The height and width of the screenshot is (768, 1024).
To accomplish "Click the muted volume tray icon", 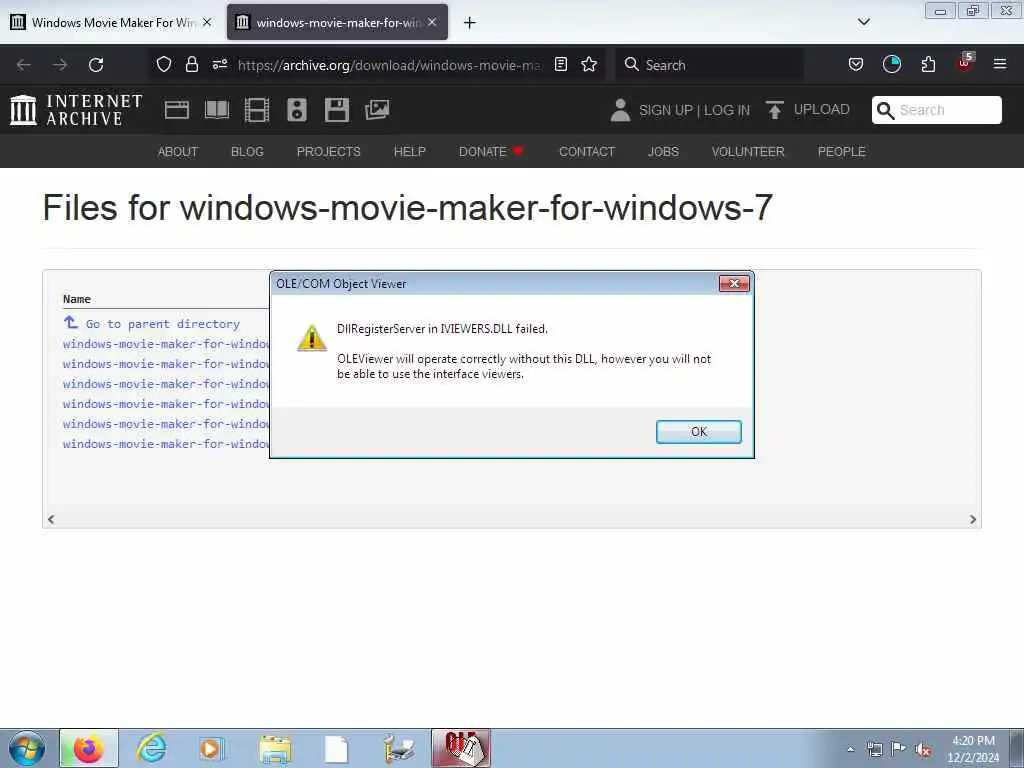I will 922,749.
